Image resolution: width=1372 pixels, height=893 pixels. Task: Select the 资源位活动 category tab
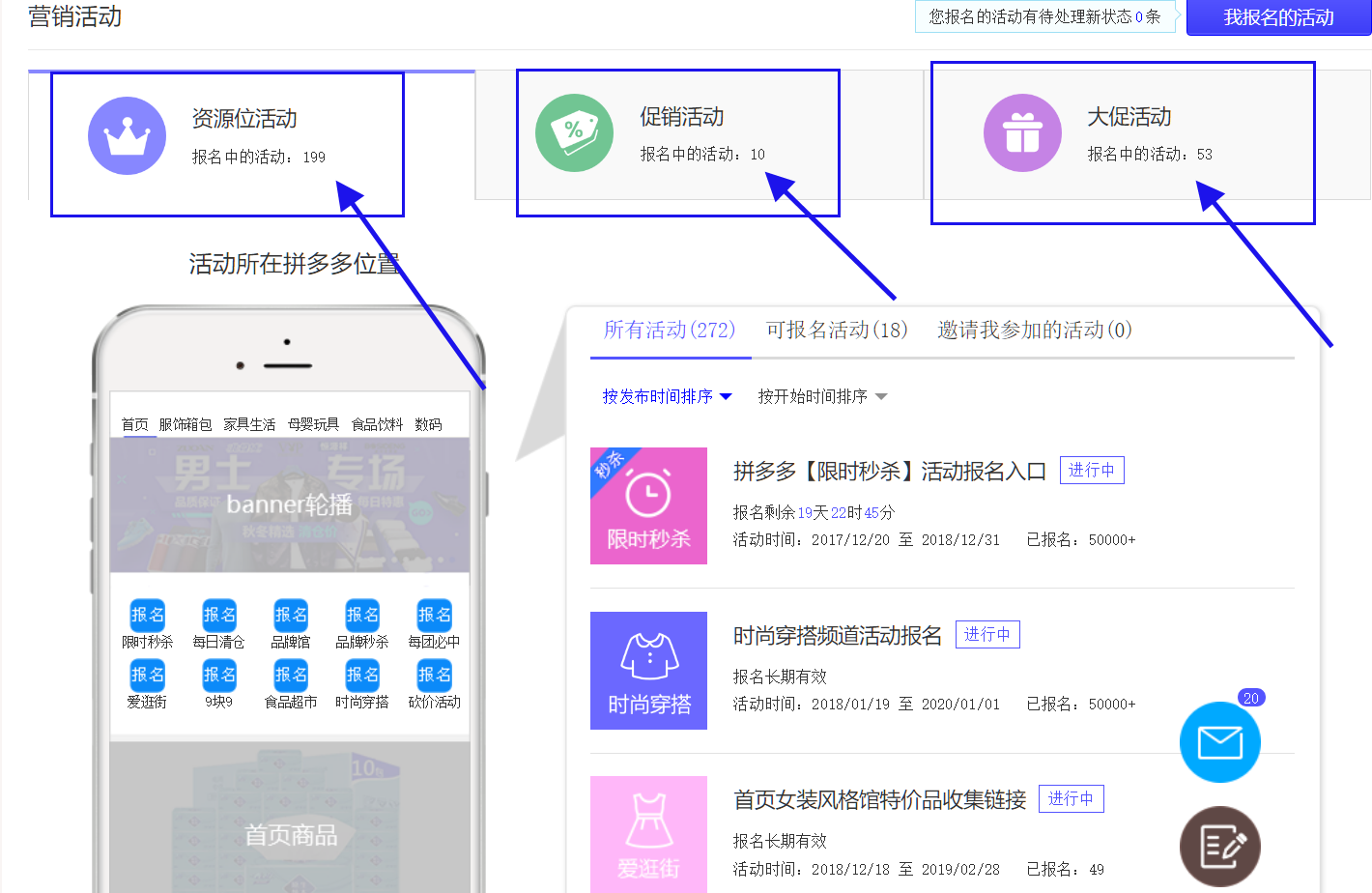tap(251, 135)
